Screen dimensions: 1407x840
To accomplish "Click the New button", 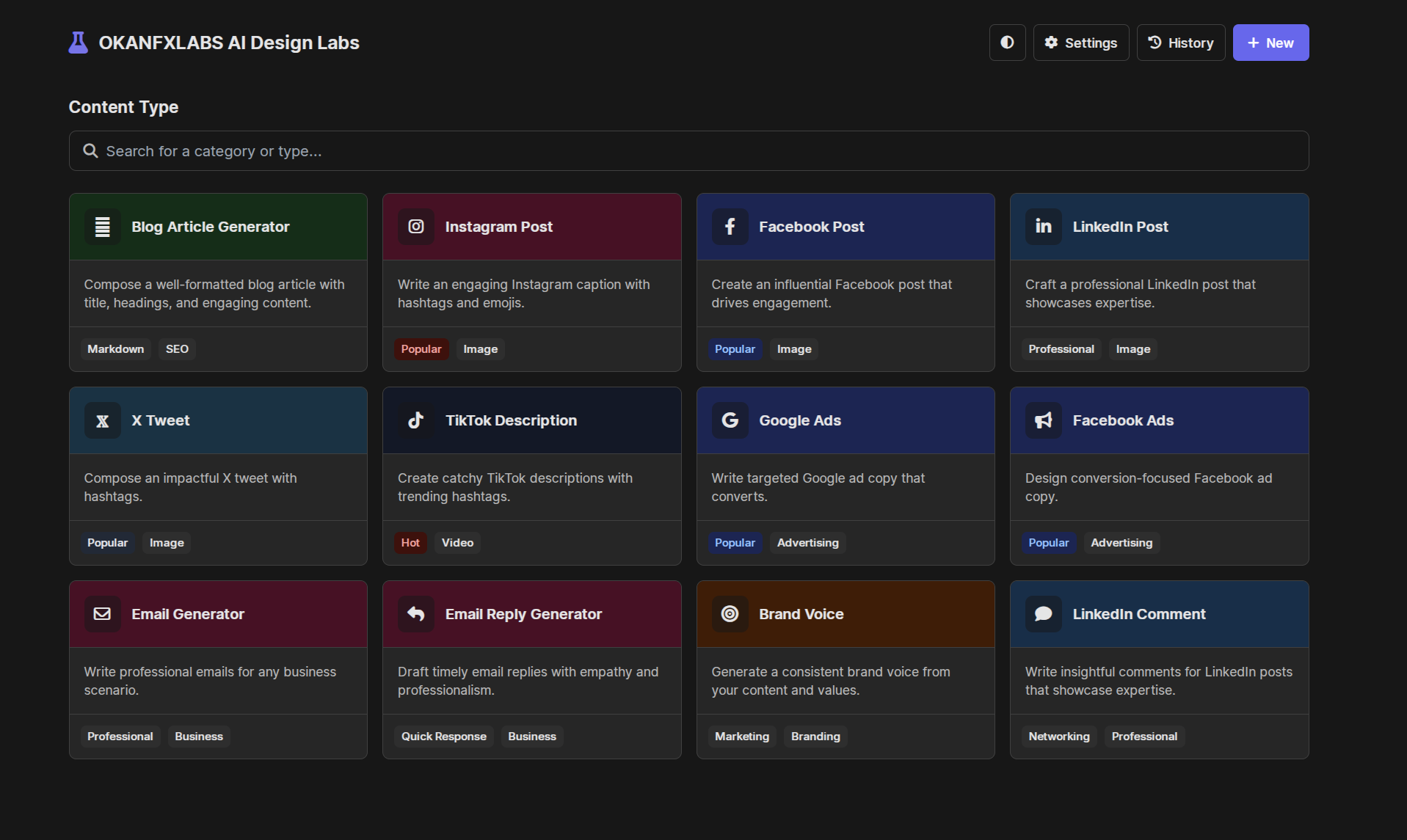I will click(x=1270, y=43).
